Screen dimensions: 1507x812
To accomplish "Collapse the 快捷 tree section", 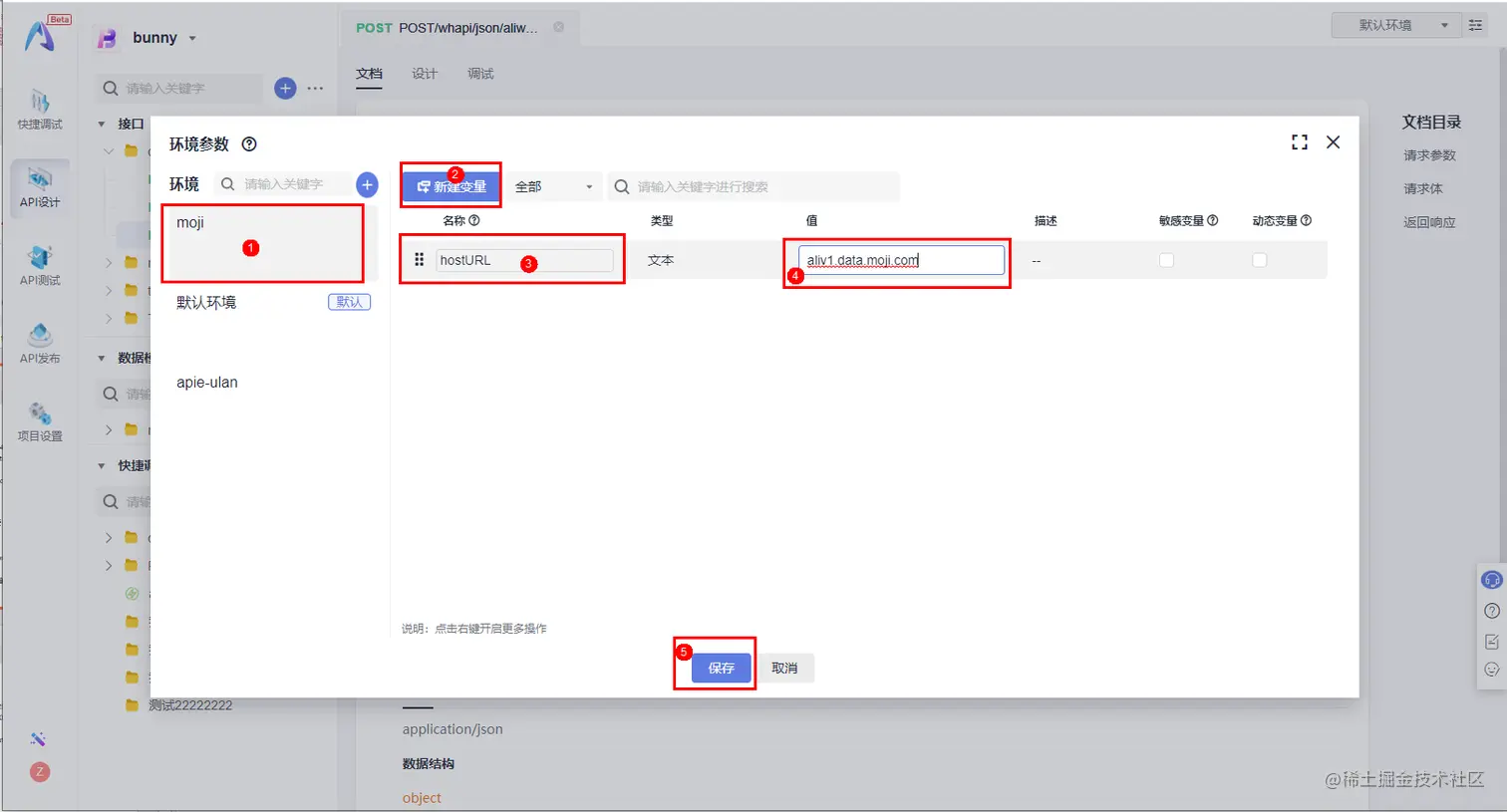I will (101, 465).
